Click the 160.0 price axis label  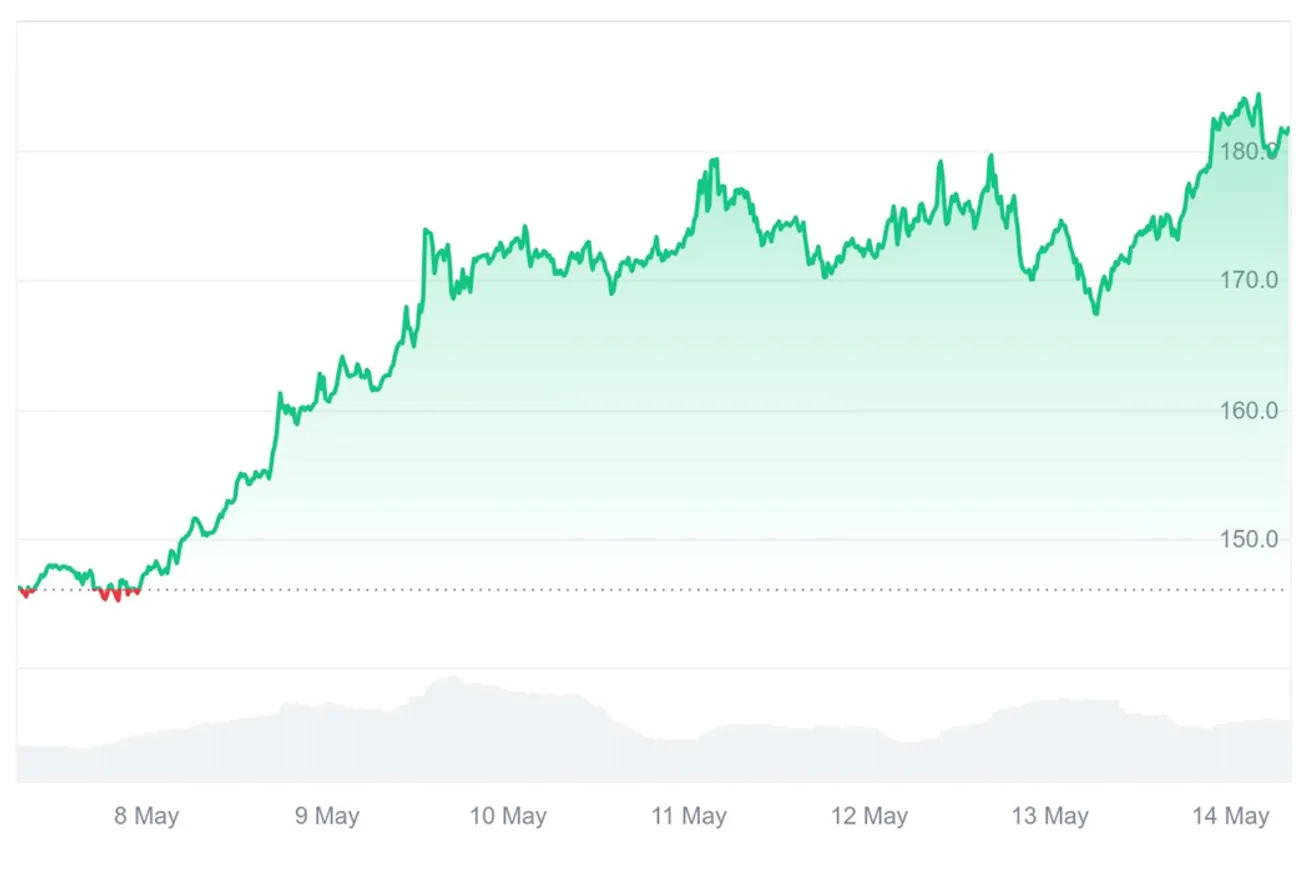1249,410
